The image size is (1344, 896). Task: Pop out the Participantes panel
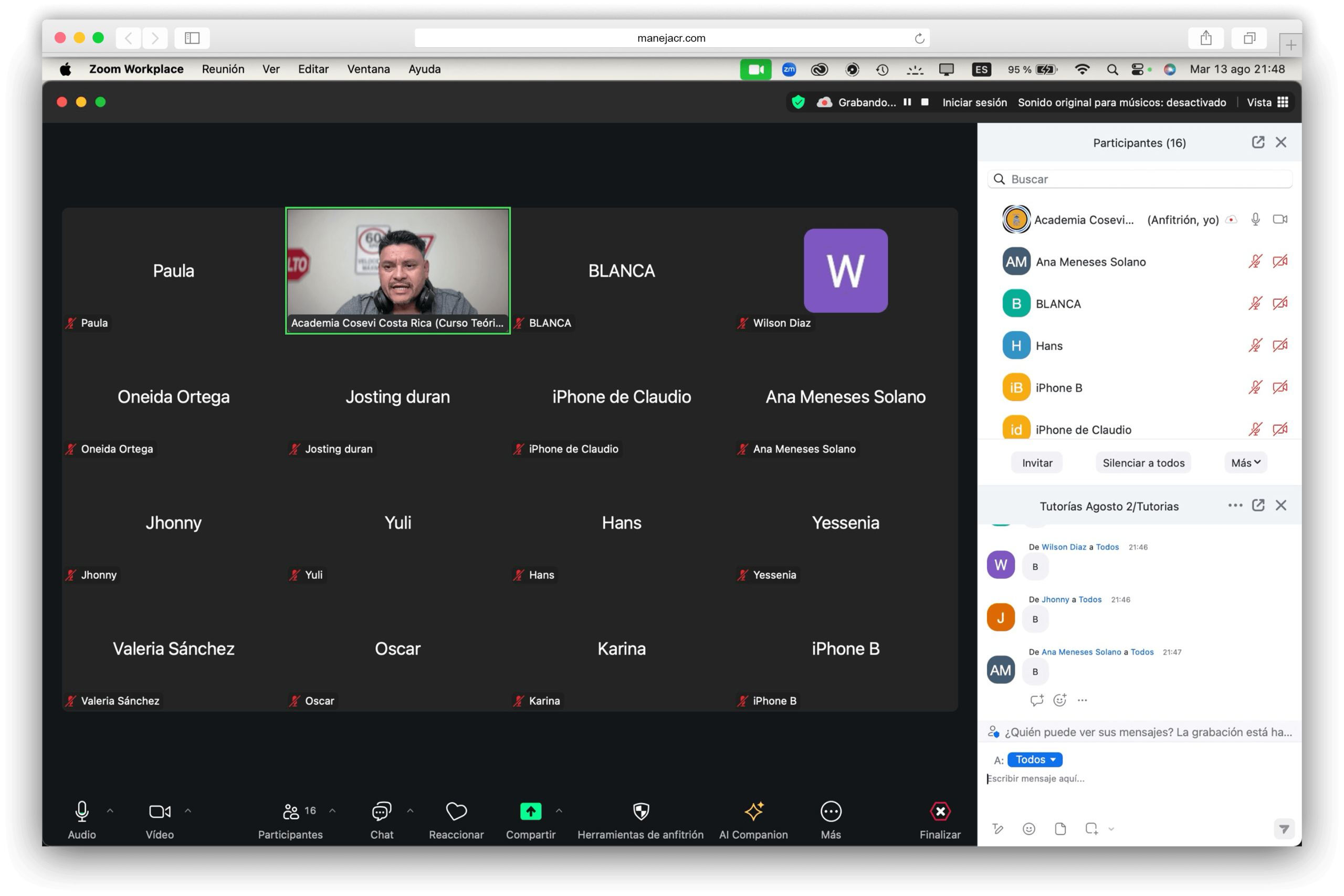coord(1258,142)
